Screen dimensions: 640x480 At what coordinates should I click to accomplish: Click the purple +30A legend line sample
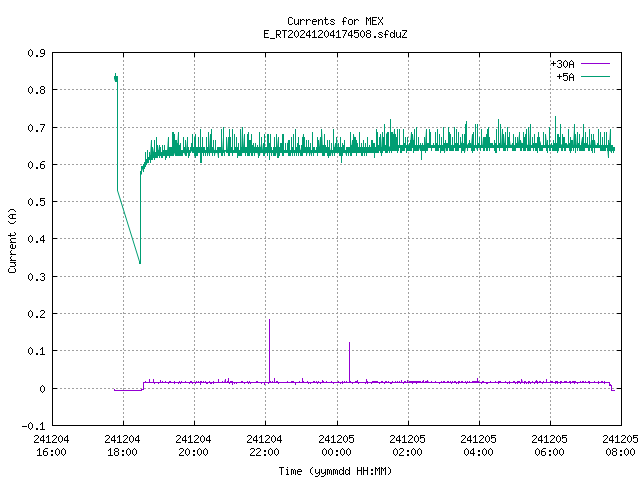pos(595,64)
